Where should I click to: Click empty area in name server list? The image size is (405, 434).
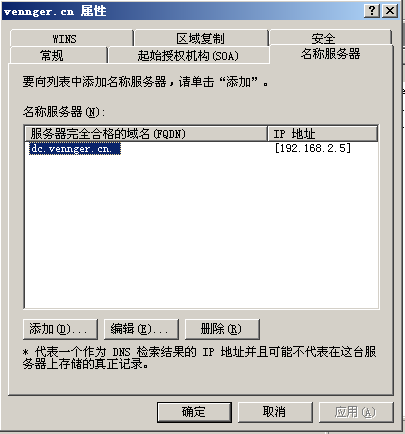201,233
